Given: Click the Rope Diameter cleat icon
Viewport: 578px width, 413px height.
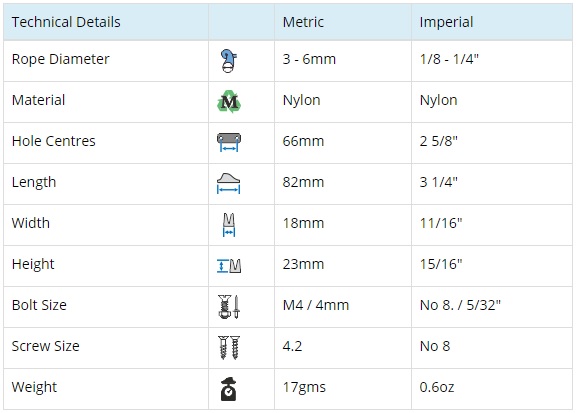Looking at the screenshot, I should point(229,61).
